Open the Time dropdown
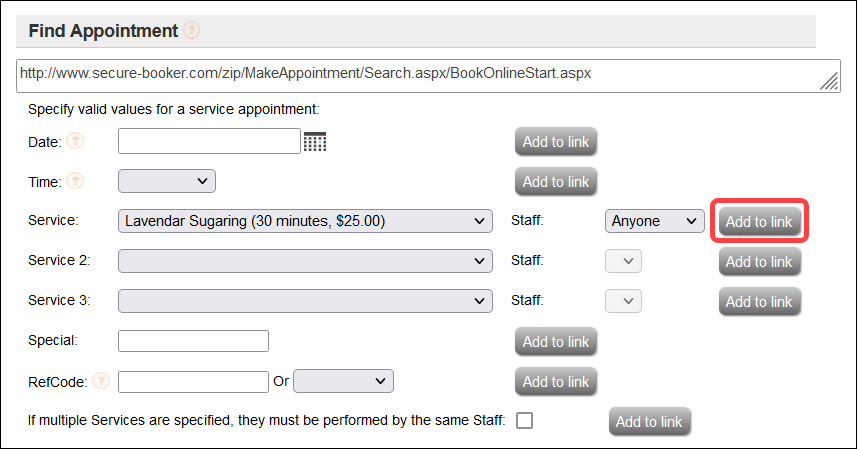Viewport: 857px width, 449px height. click(167, 181)
